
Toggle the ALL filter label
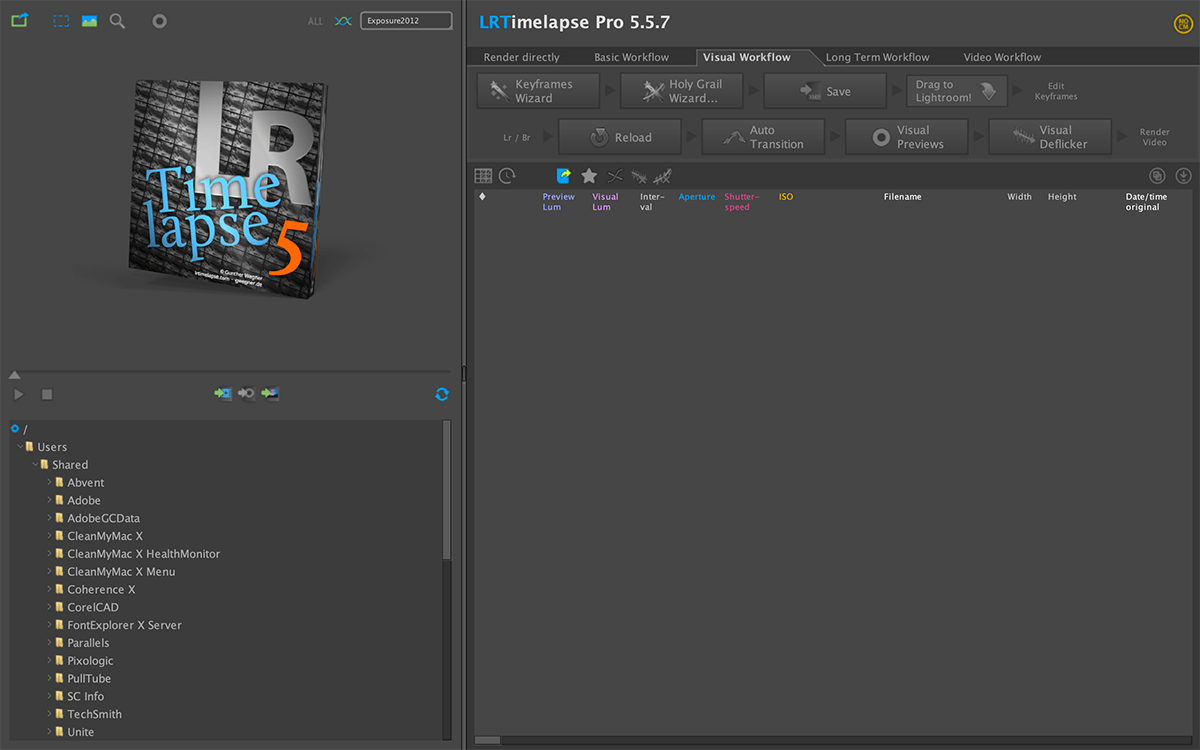pyautogui.click(x=315, y=21)
